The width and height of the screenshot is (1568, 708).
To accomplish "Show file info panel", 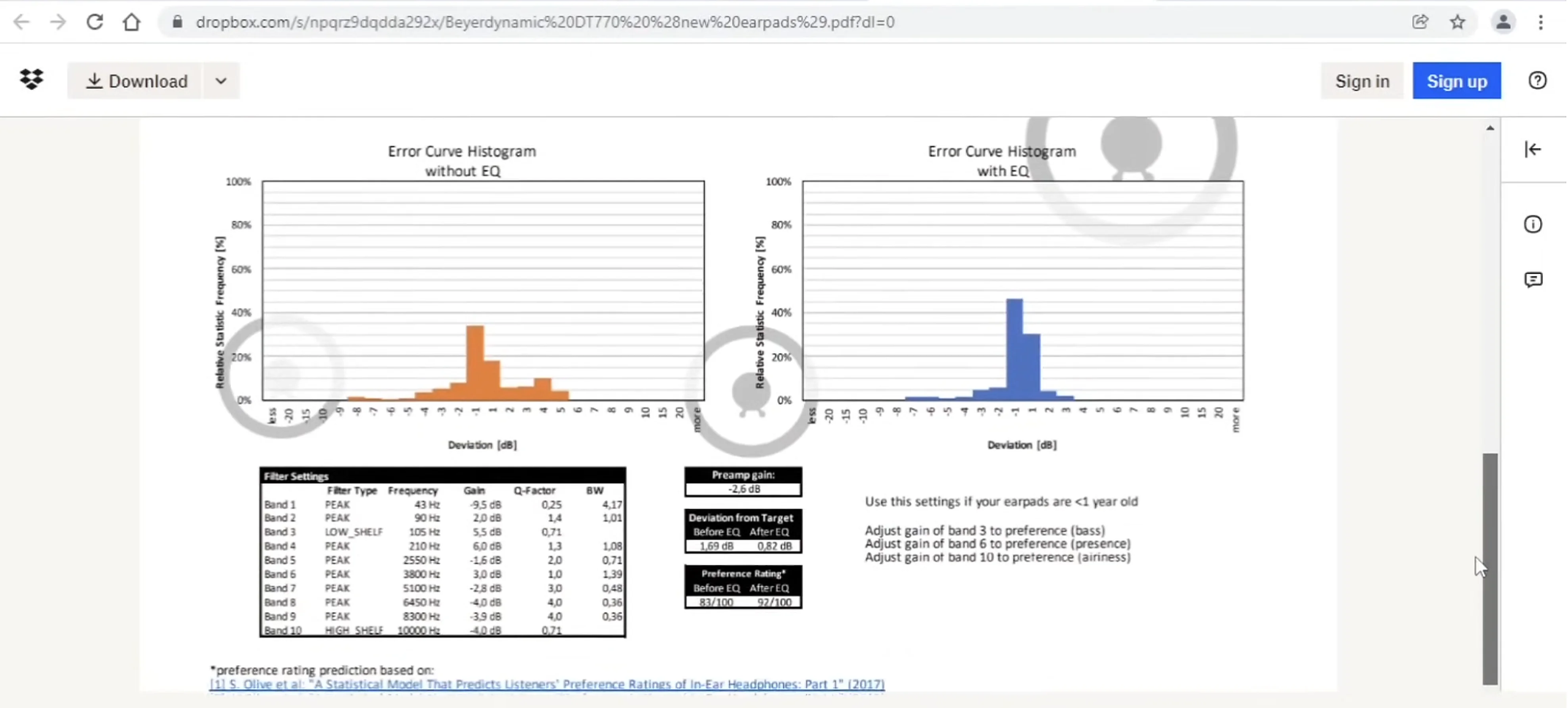I will (x=1533, y=225).
